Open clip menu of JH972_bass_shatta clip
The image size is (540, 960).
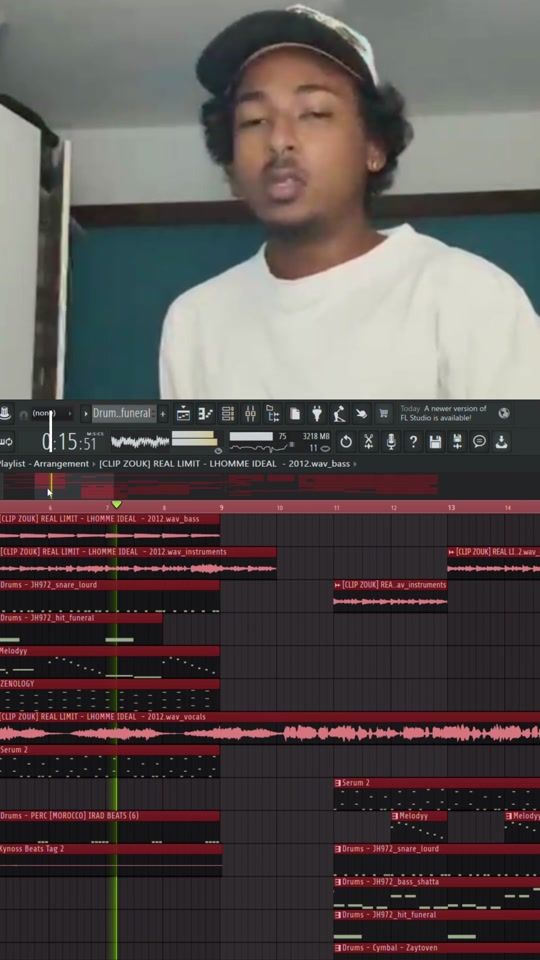pyautogui.click(x=337, y=882)
